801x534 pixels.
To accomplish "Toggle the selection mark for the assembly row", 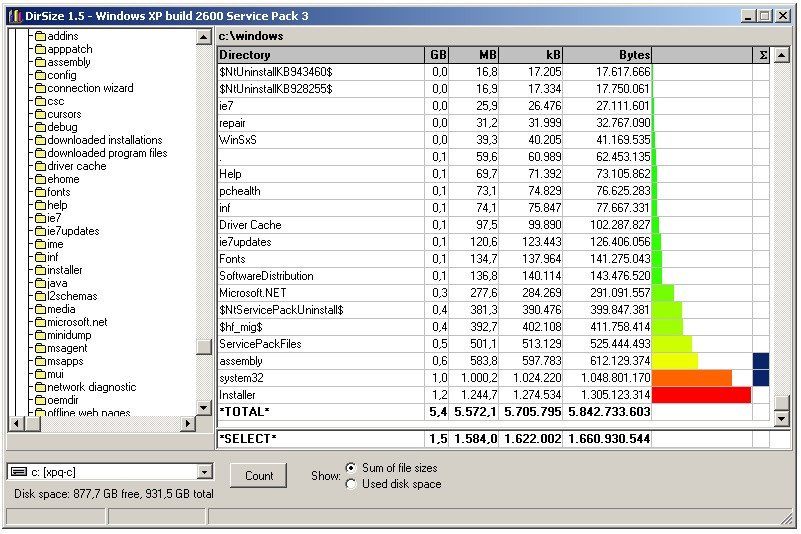I will click(x=761, y=361).
